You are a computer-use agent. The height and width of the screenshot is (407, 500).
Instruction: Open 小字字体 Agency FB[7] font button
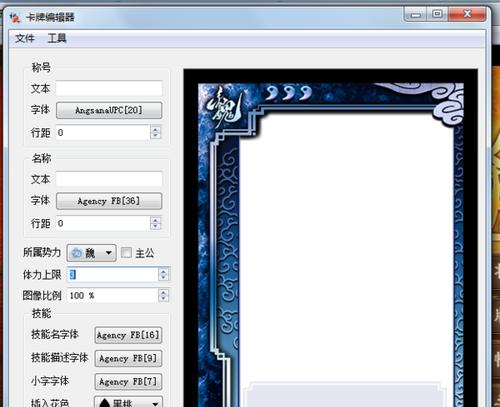128,382
